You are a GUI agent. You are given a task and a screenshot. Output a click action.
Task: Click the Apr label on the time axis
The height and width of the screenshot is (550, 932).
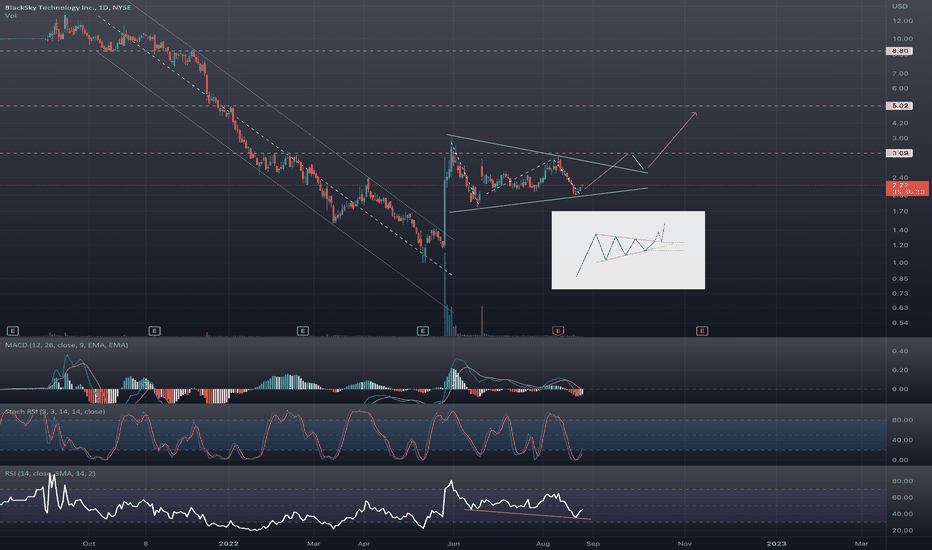364,543
